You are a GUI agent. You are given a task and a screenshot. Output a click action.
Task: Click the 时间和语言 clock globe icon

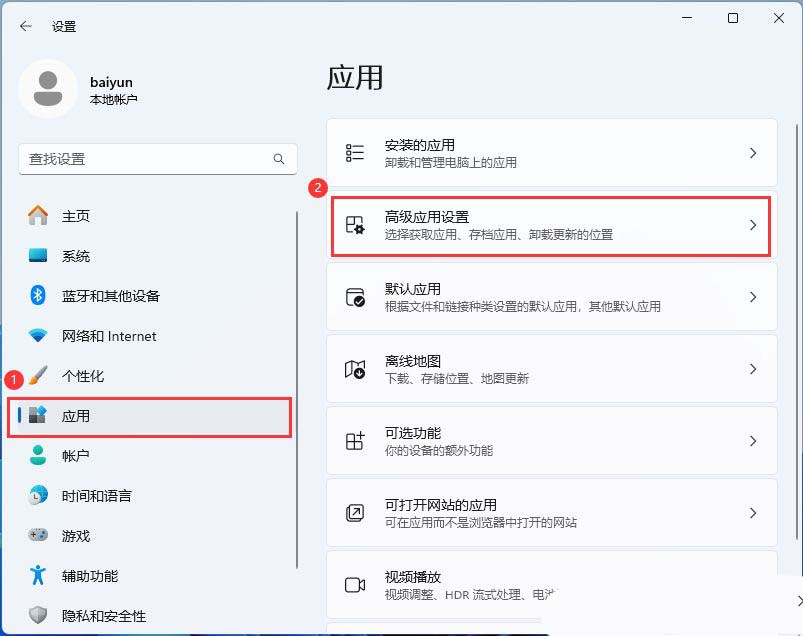(x=38, y=496)
